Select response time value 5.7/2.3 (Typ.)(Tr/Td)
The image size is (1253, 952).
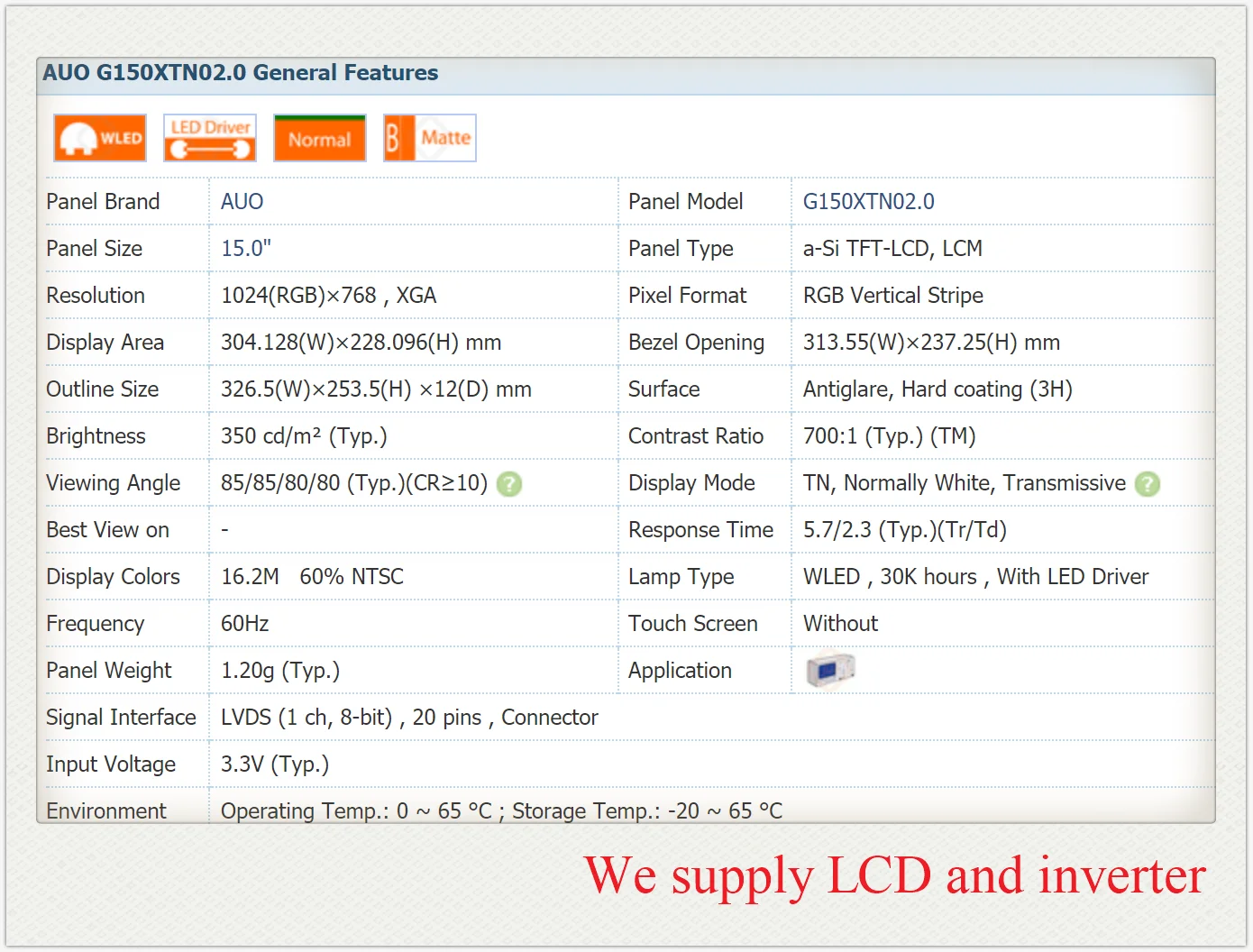905,530
